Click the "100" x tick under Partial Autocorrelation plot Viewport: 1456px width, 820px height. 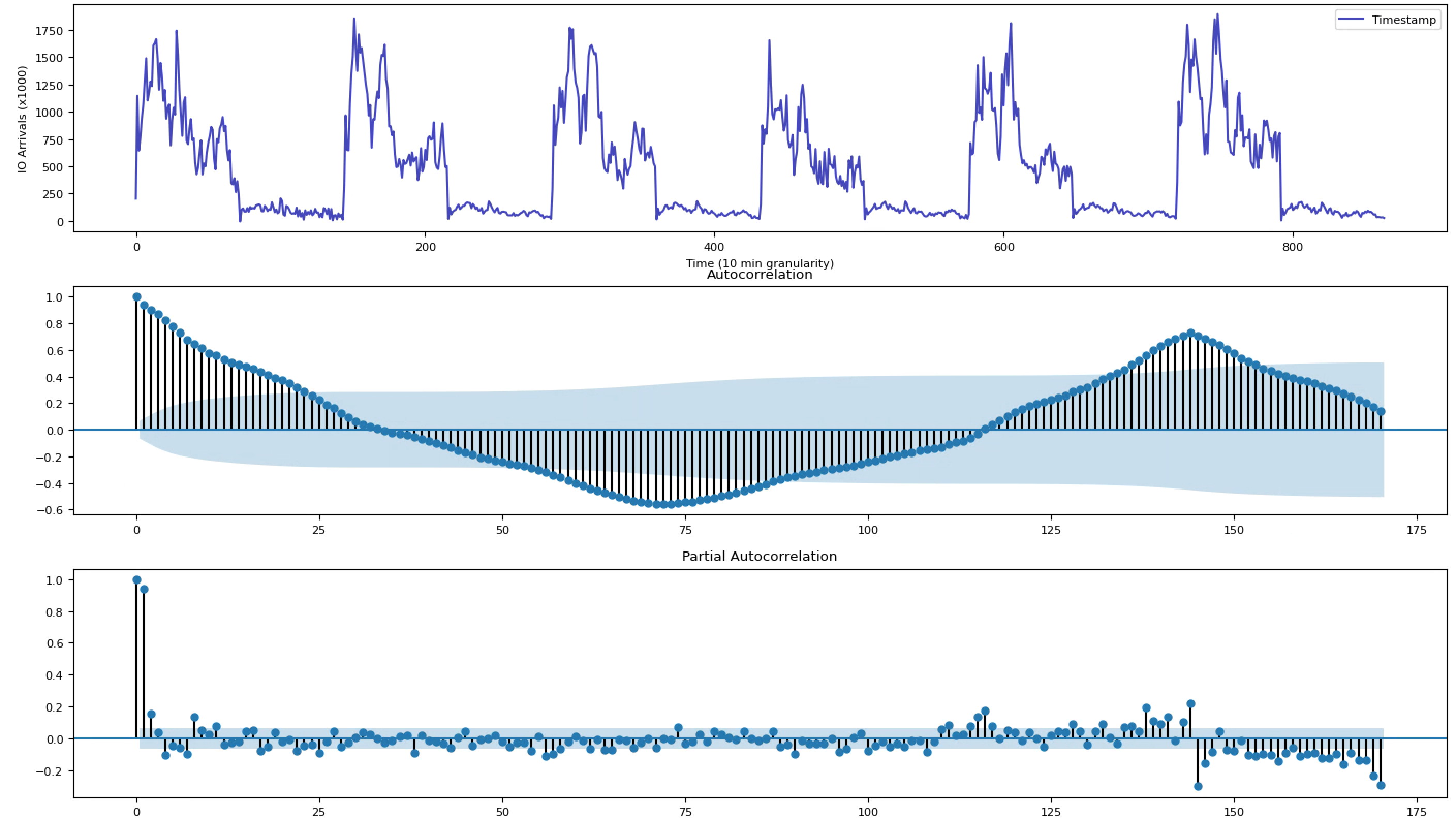pyautogui.click(x=868, y=813)
